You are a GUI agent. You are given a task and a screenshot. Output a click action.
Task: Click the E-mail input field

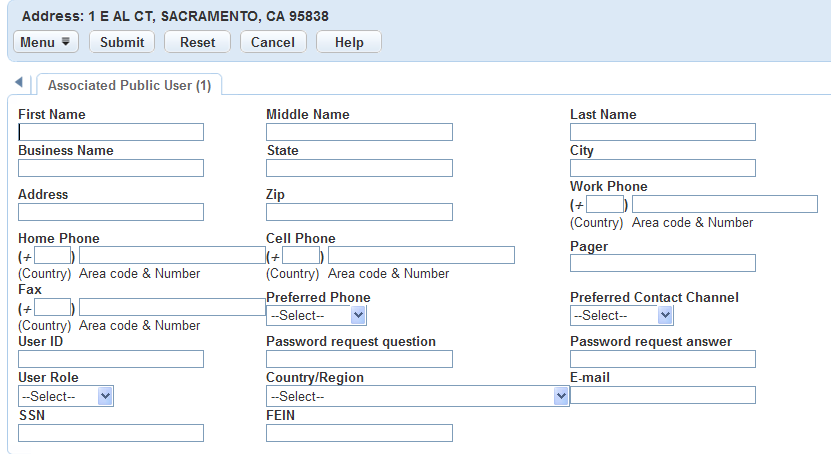pyautogui.click(x=662, y=395)
